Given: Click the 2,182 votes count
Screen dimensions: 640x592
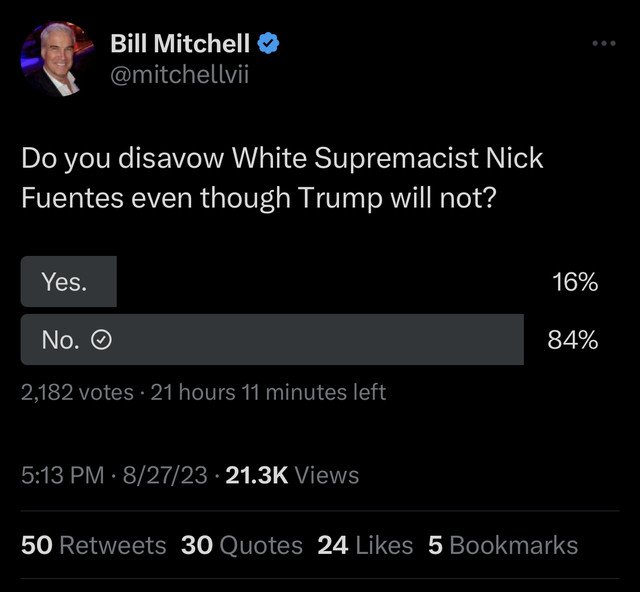Looking at the screenshot, I should click(77, 393).
